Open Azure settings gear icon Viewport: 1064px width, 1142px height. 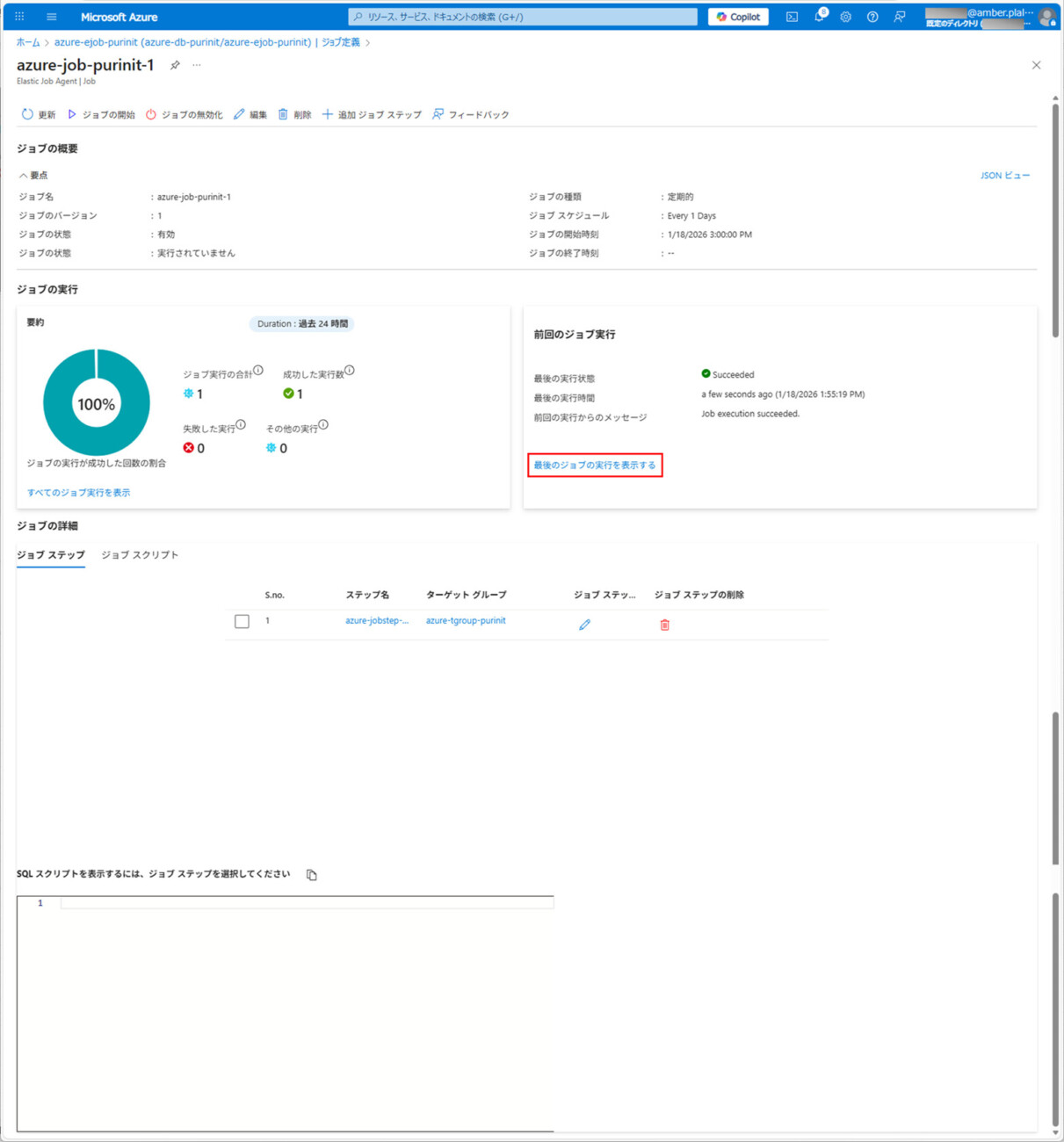(845, 17)
